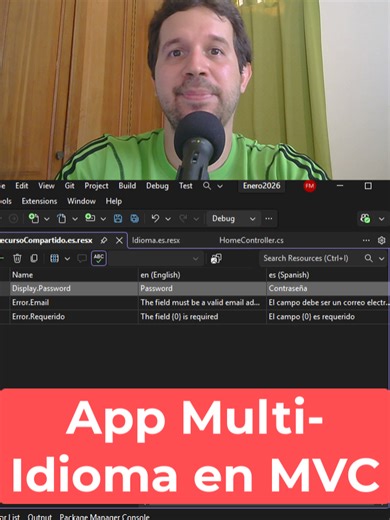Click the Name column header

coord(73,275)
